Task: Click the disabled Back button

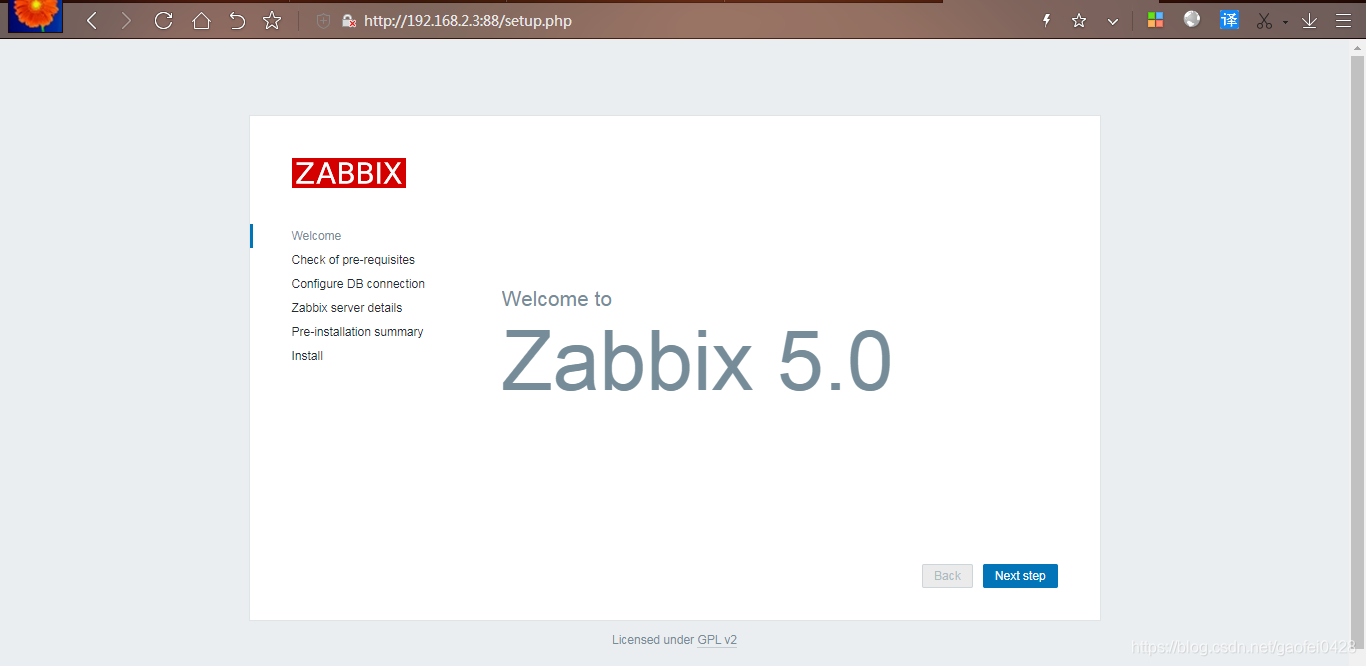Action: pos(947,576)
